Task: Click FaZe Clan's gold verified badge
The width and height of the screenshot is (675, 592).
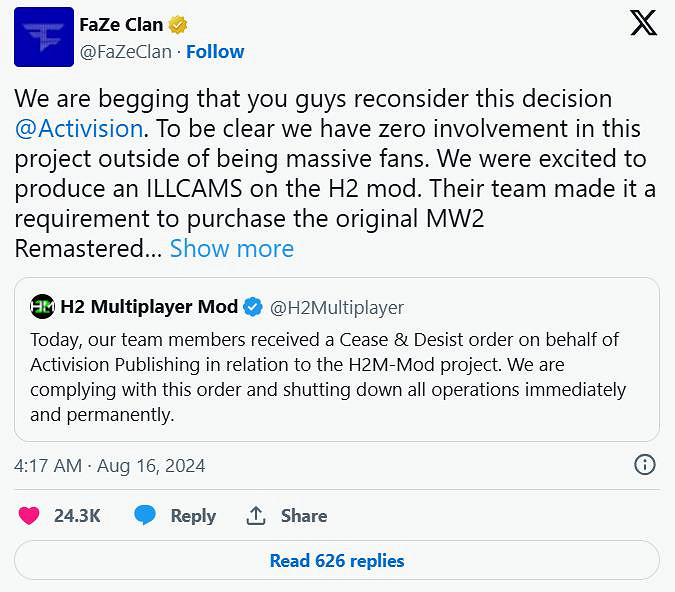Action: (179, 25)
